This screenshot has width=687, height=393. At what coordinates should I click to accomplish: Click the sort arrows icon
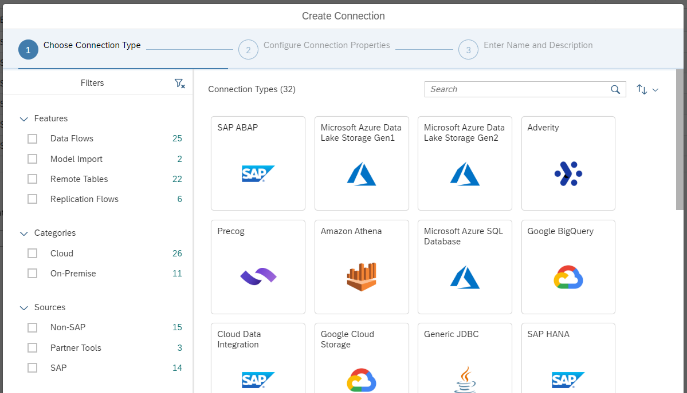click(x=642, y=89)
